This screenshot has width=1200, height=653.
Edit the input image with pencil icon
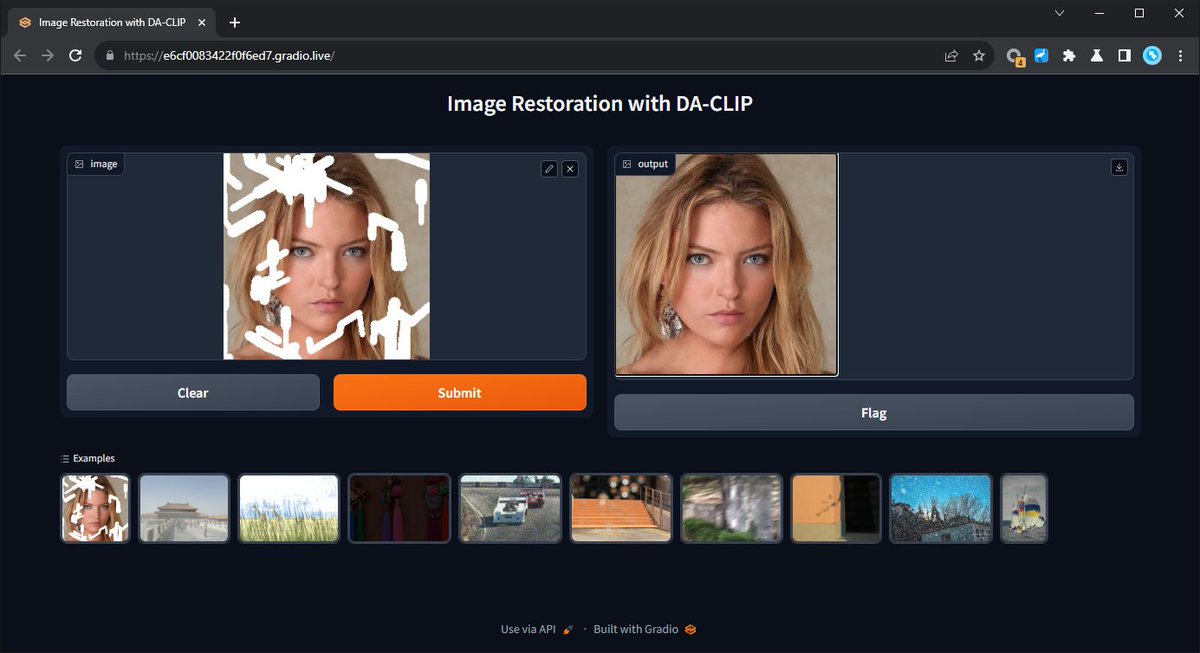(549, 169)
